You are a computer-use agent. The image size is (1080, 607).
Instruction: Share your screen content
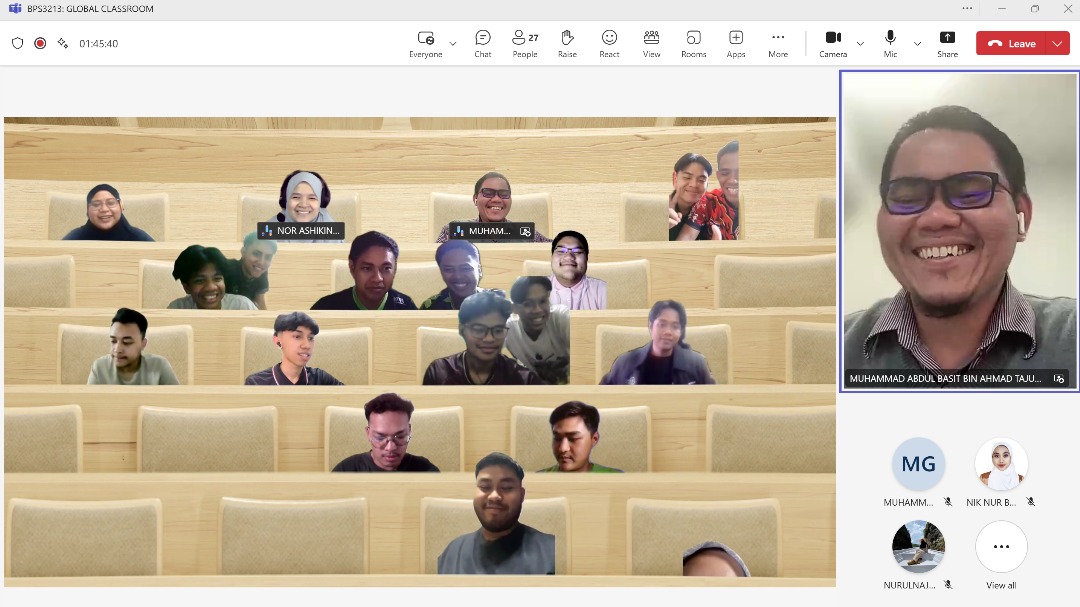coord(947,43)
